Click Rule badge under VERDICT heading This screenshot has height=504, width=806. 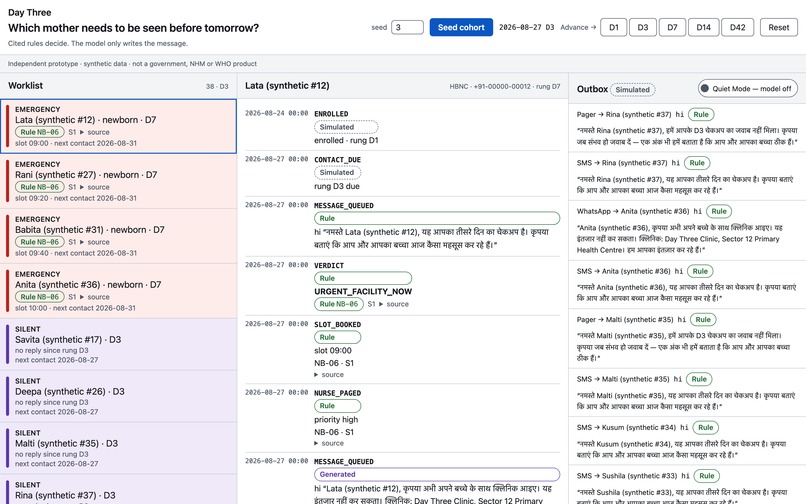363,278
